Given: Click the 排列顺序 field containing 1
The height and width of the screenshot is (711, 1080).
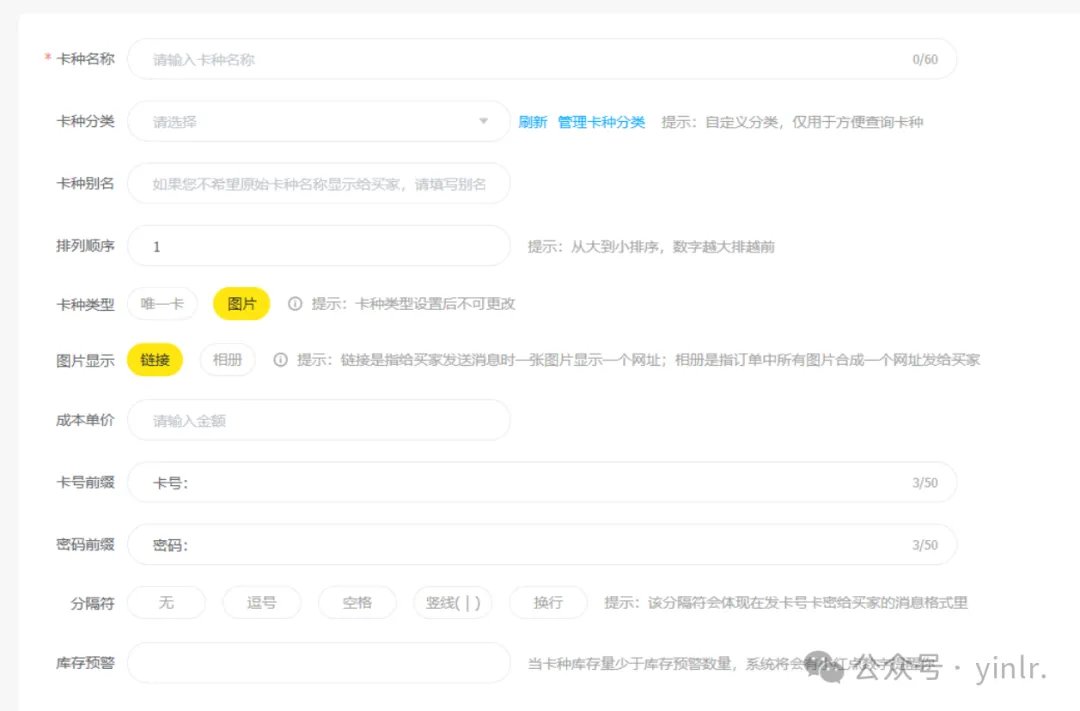Looking at the screenshot, I should click(x=319, y=246).
